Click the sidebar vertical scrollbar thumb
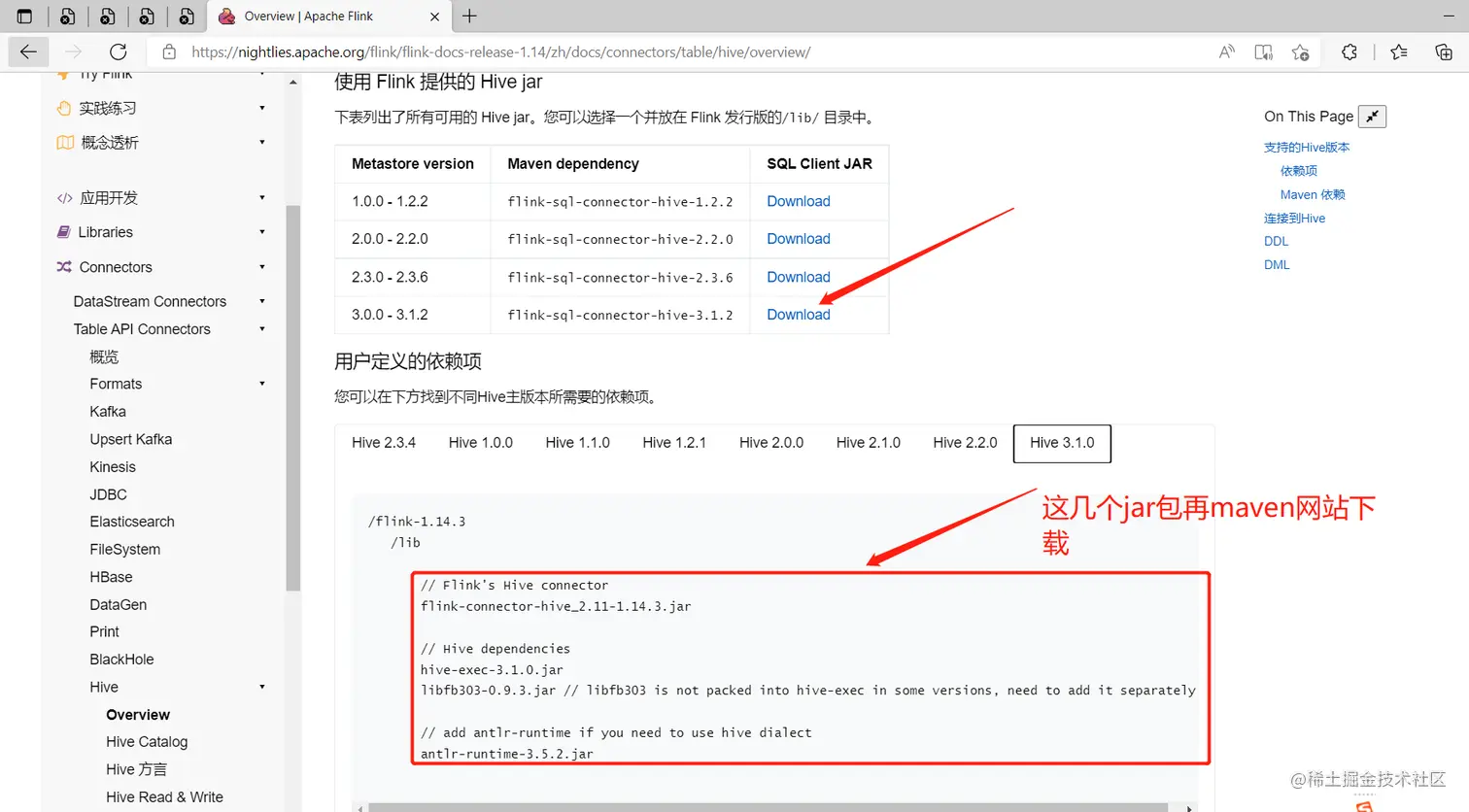 point(293,398)
